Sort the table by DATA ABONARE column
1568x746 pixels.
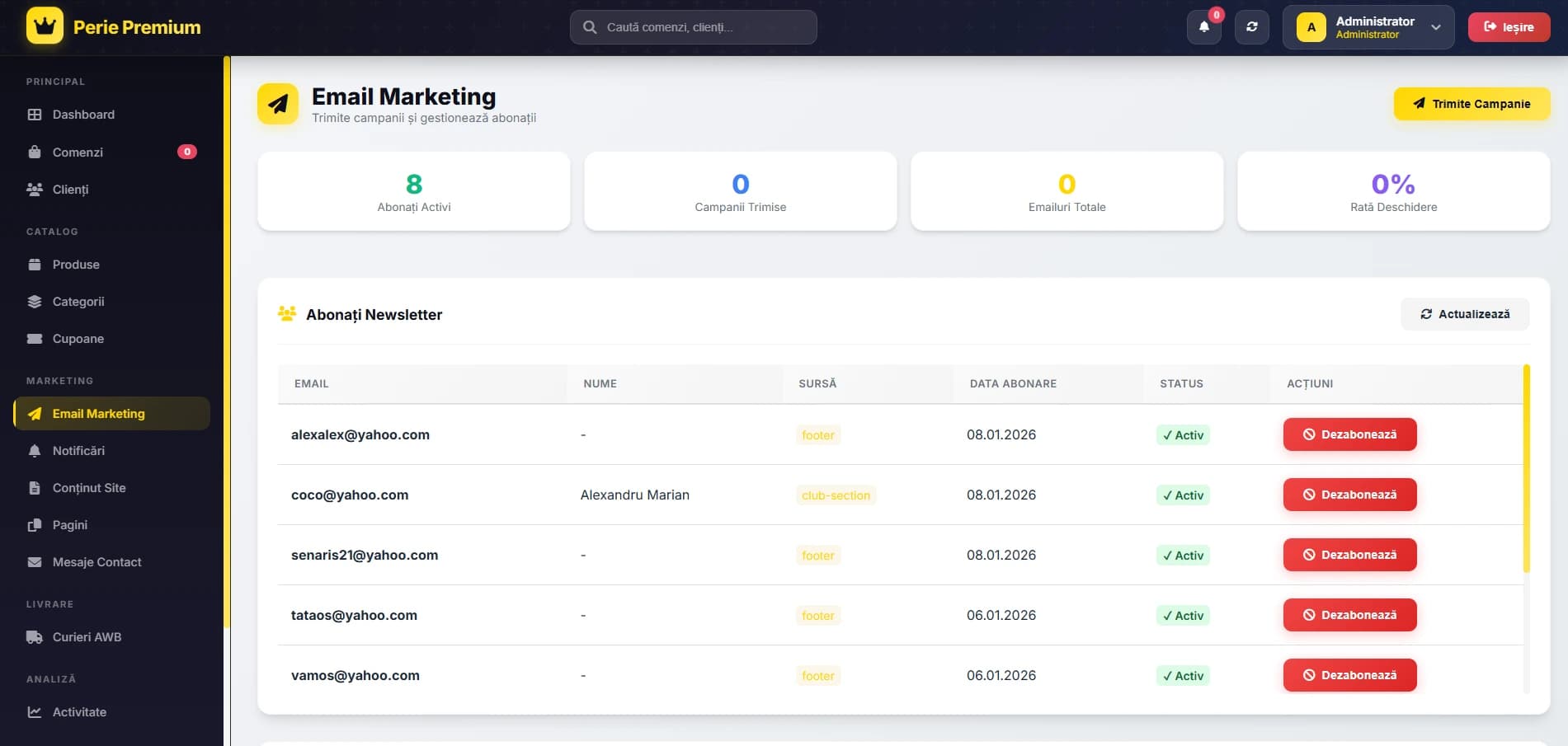(x=1012, y=383)
